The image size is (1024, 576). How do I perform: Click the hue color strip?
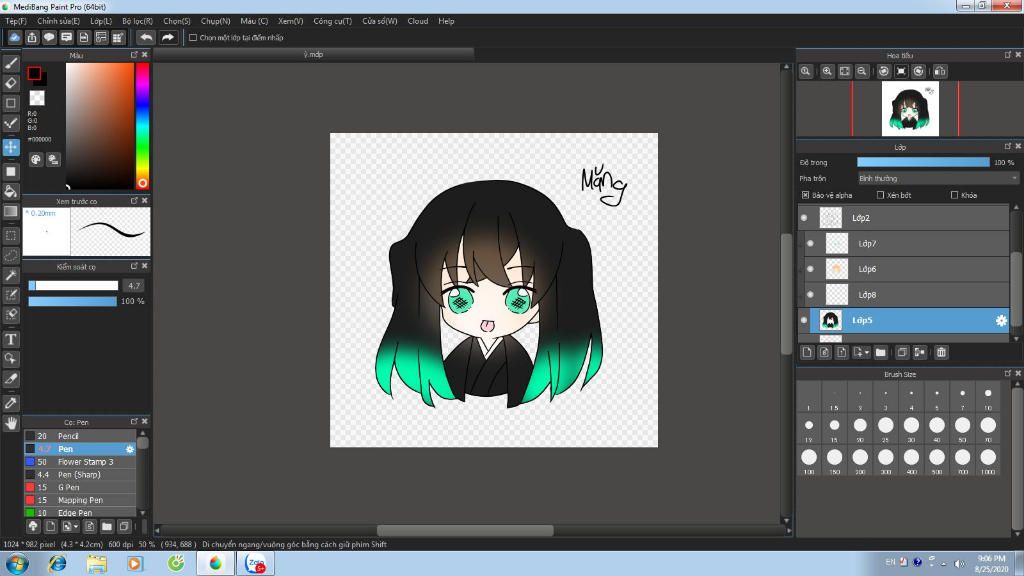[142, 125]
